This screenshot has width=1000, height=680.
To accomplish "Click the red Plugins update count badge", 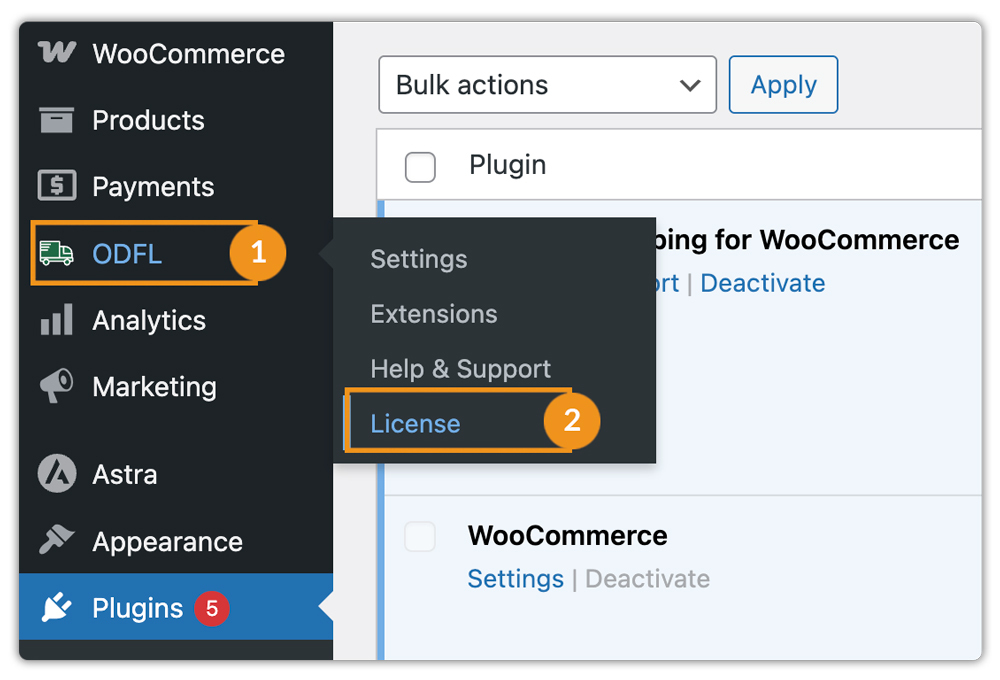I will tap(211, 608).
